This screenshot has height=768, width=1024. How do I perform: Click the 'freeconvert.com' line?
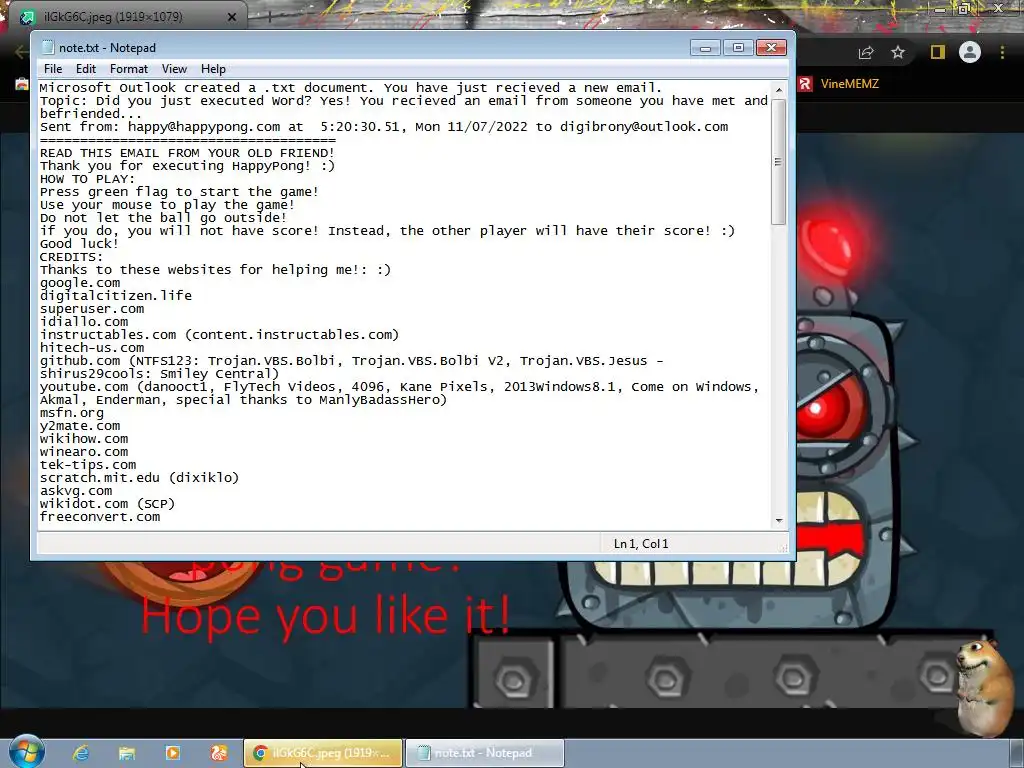99,517
